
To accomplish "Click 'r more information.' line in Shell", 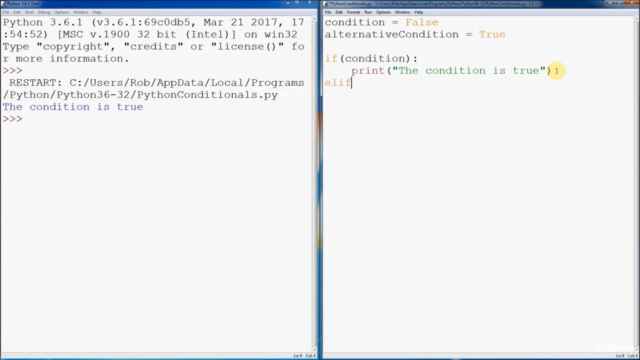I will (66, 59).
